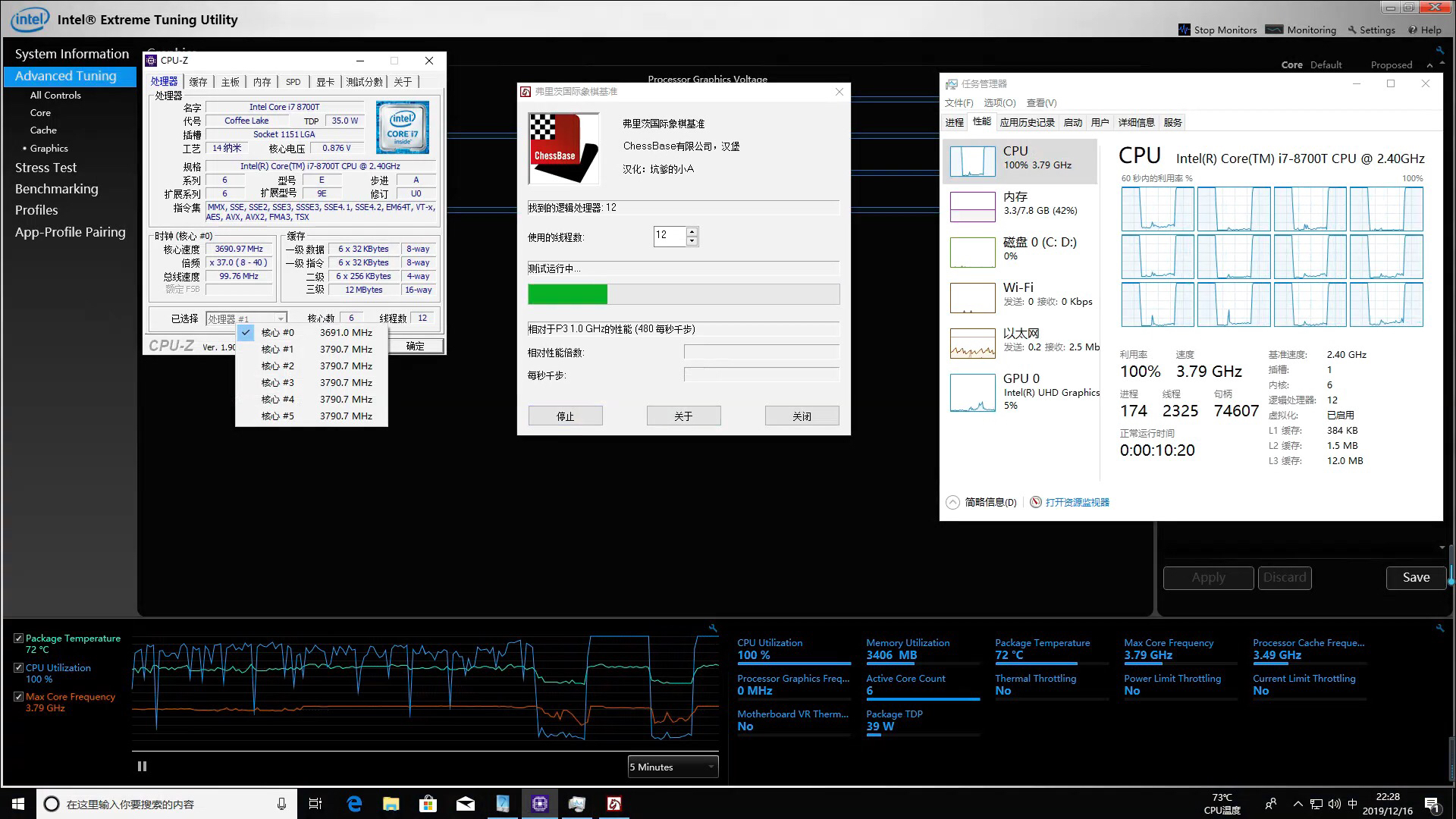The height and width of the screenshot is (819, 1456).
Task: Uncheck Package Temperature monitor checkbox
Action: click(x=18, y=639)
